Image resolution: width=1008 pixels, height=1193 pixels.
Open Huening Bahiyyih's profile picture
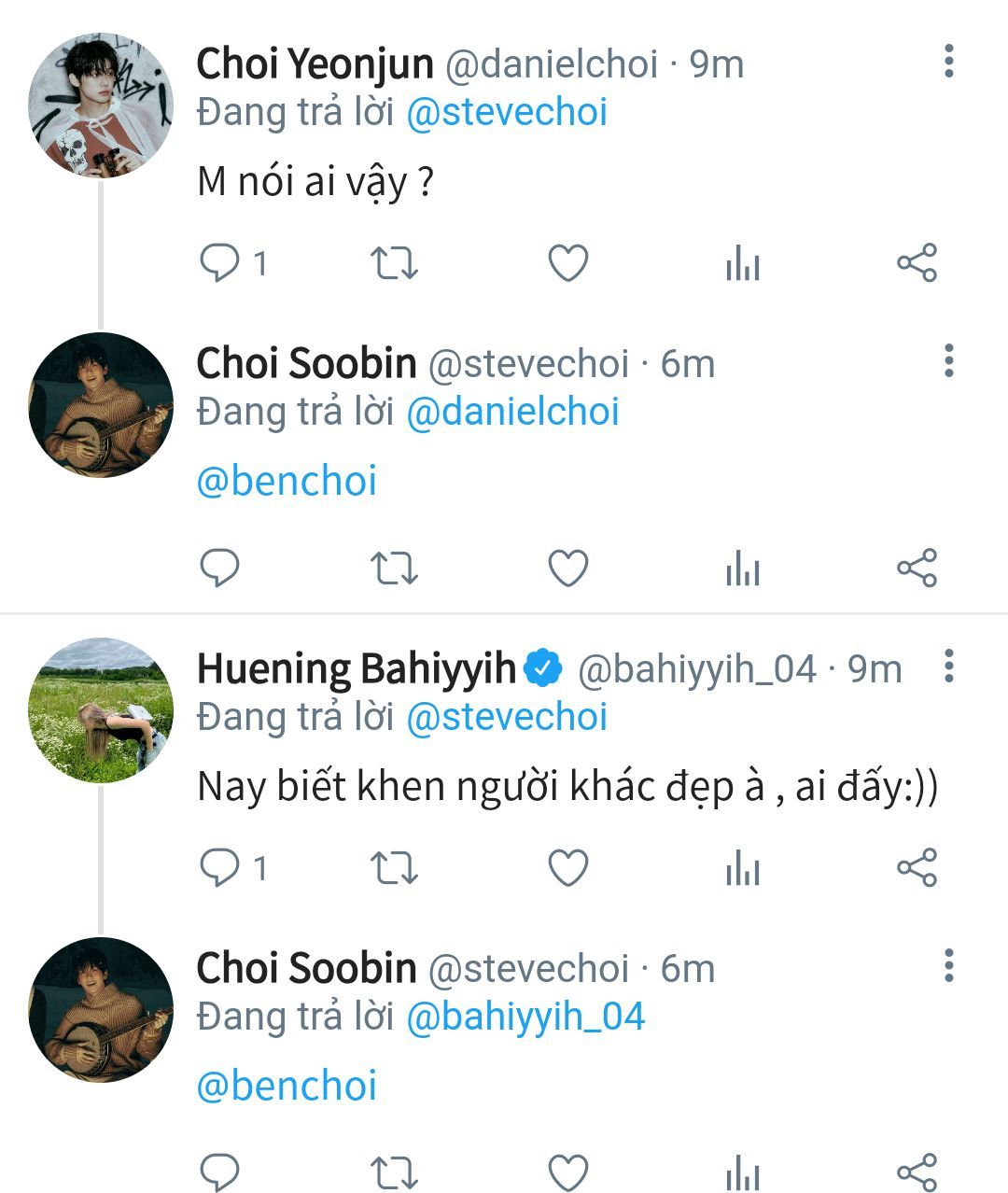(101, 709)
